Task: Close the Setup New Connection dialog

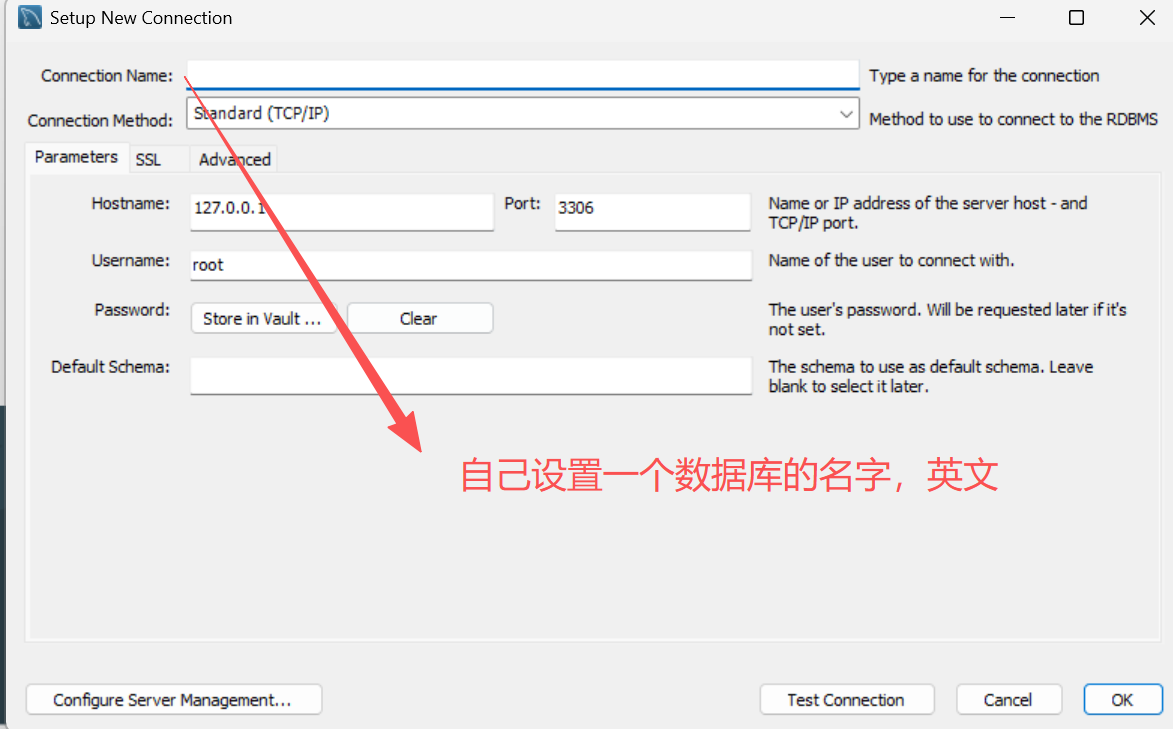Action: 1146,18
